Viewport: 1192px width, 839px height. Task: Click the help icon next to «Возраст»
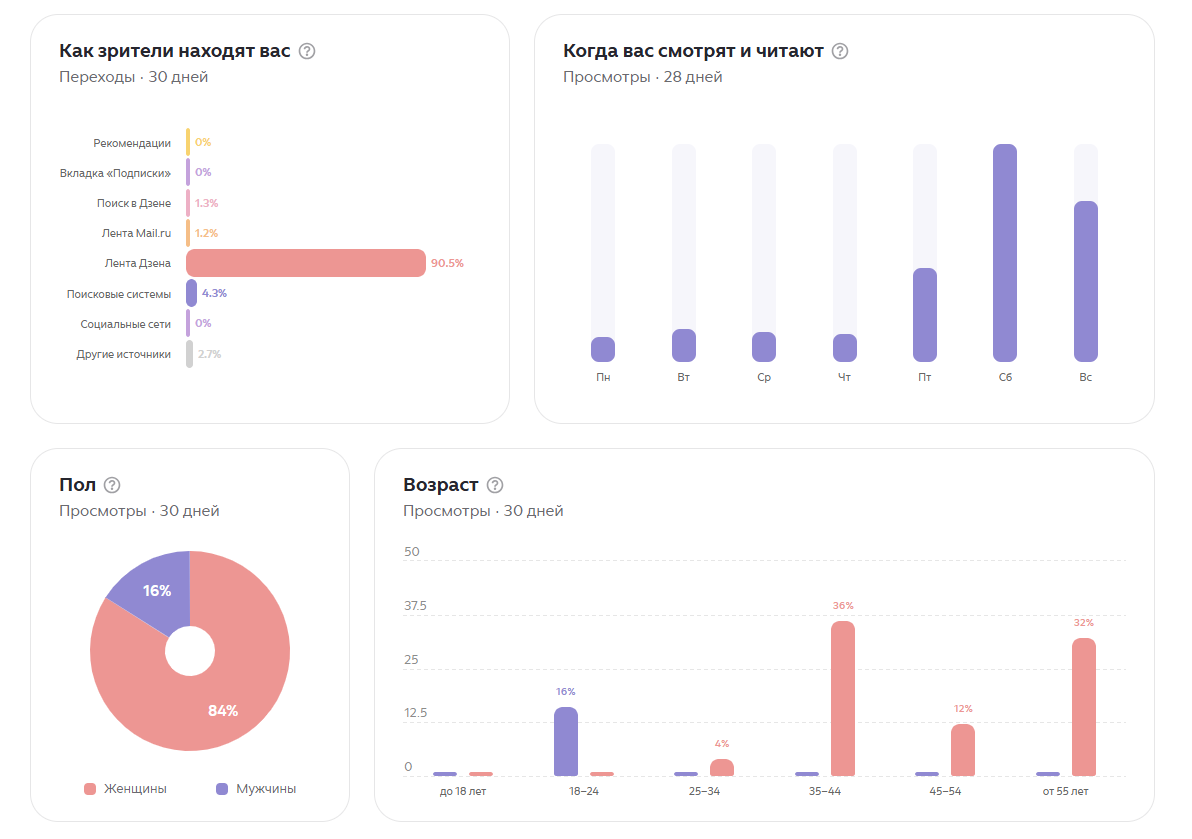tap(495, 485)
